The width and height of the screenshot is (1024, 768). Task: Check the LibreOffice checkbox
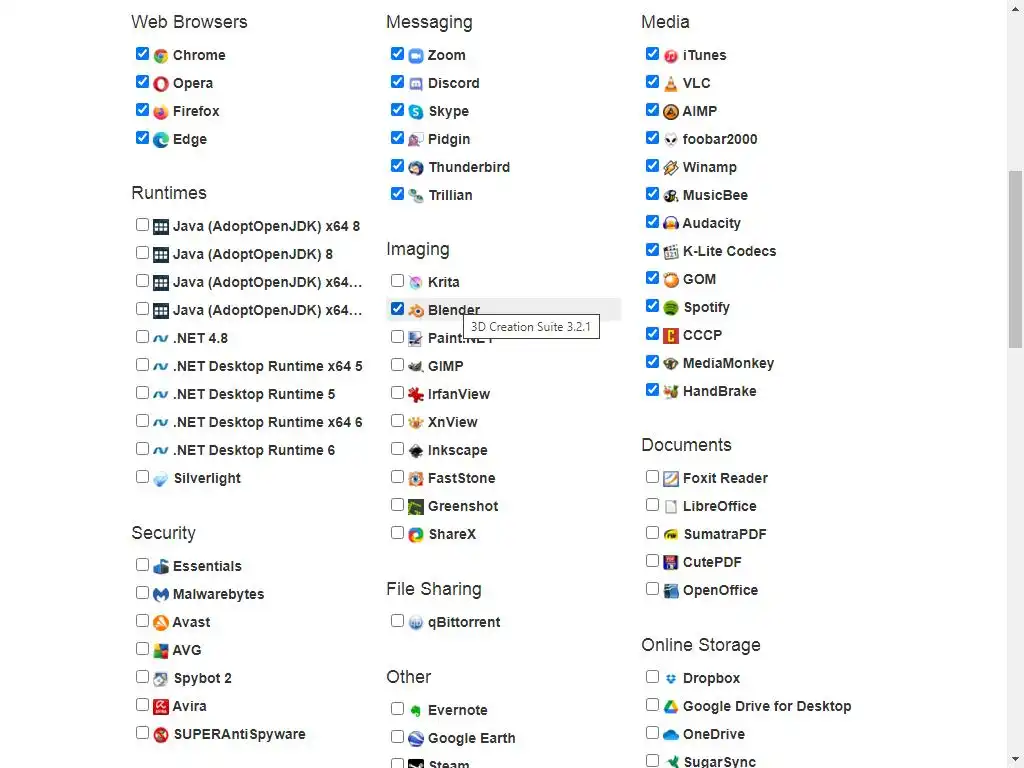[652, 505]
